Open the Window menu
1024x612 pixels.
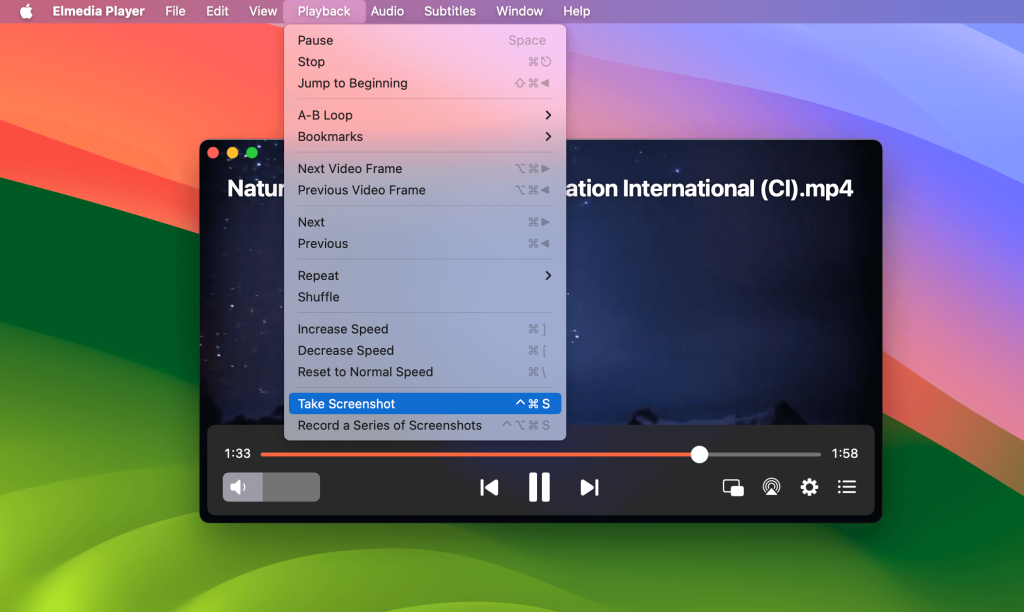[519, 11]
